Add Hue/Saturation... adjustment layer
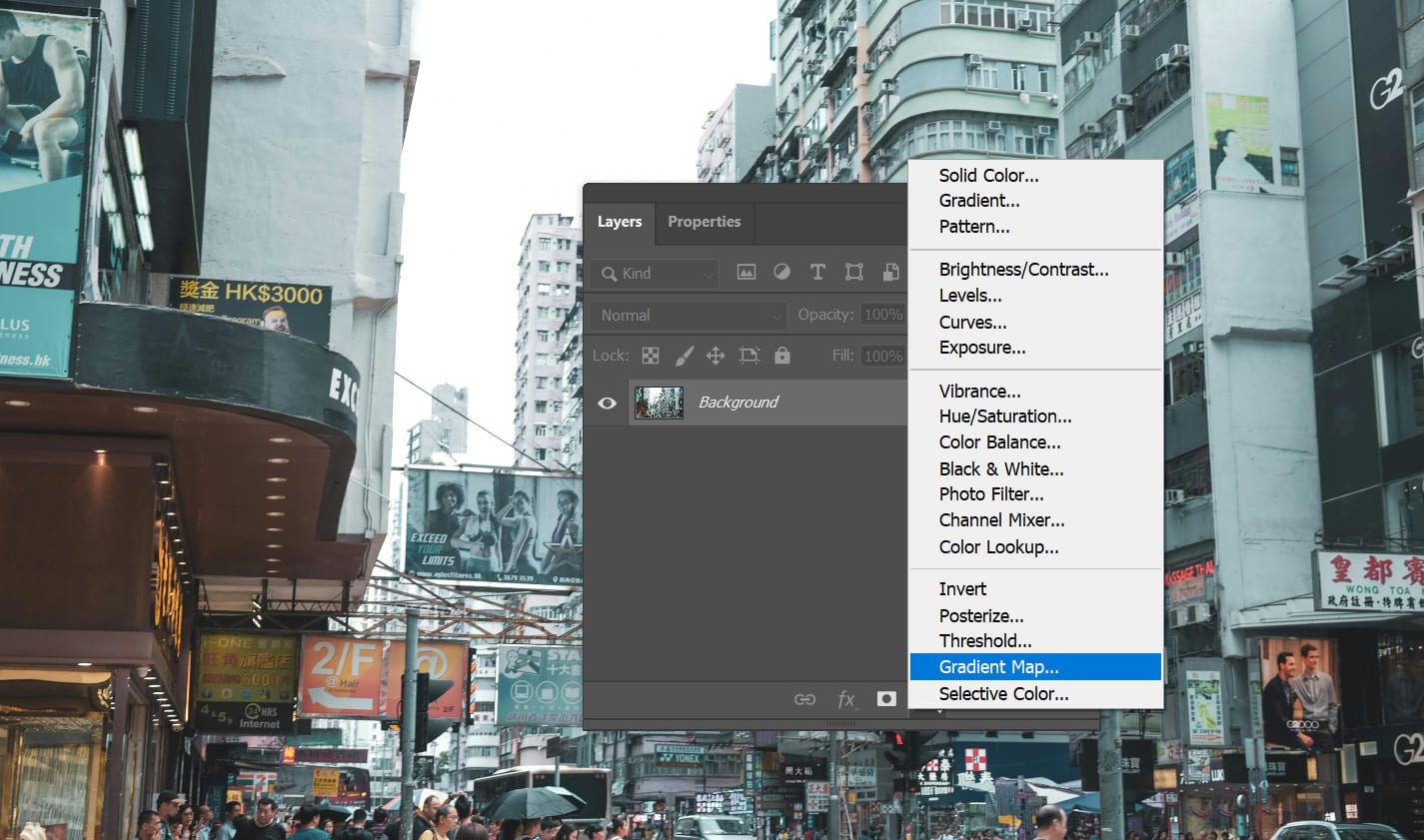 click(1005, 417)
